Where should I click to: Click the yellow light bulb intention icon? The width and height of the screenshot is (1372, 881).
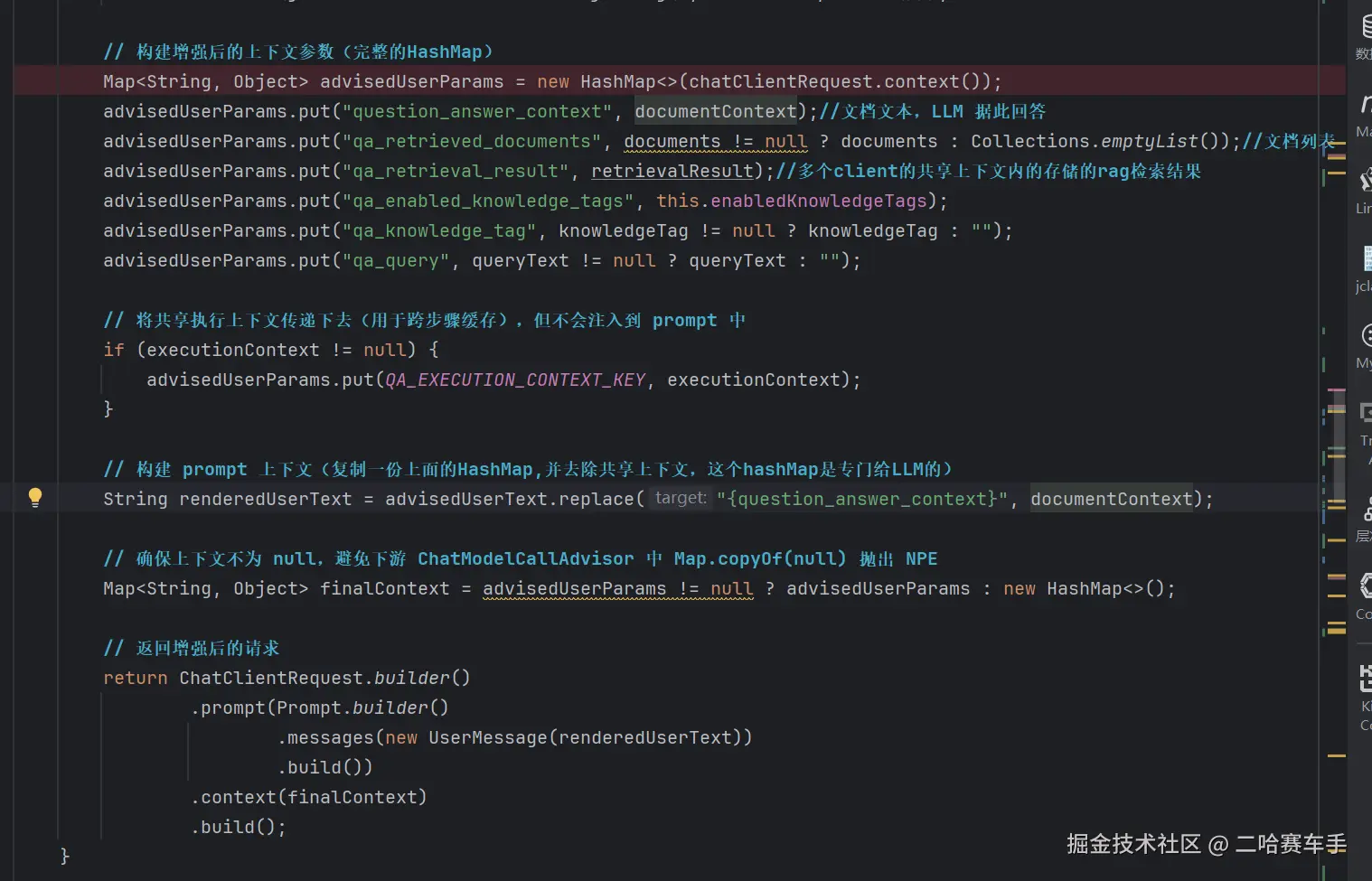coord(35,497)
